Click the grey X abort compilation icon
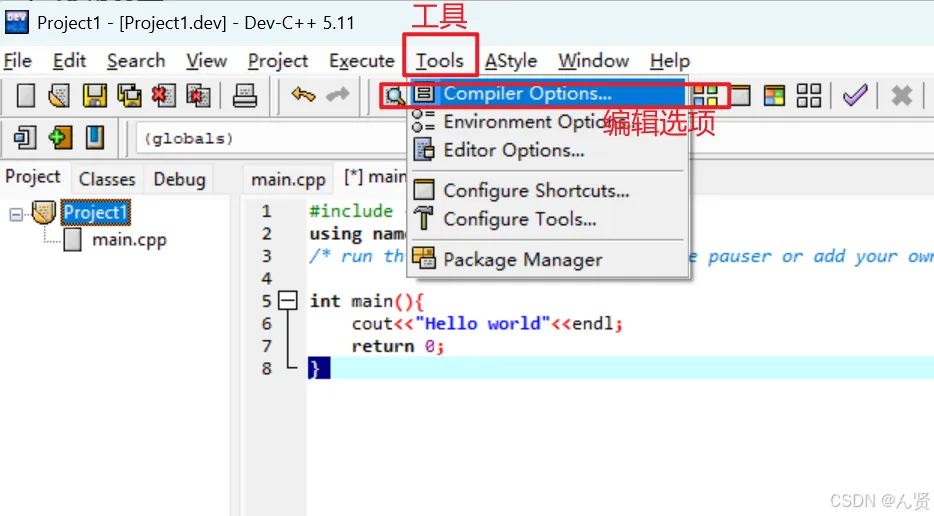Viewport: 934px width, 516px height. [901, 95]
